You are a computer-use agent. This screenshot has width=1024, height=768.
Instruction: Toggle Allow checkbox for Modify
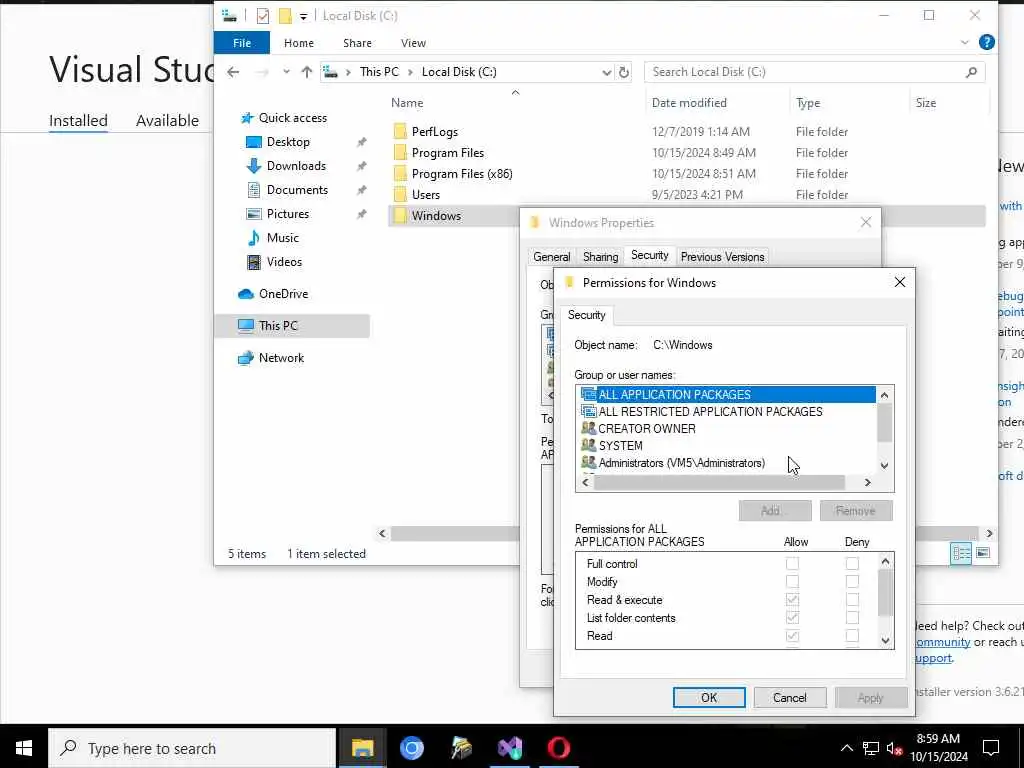(x=792, y=581)
